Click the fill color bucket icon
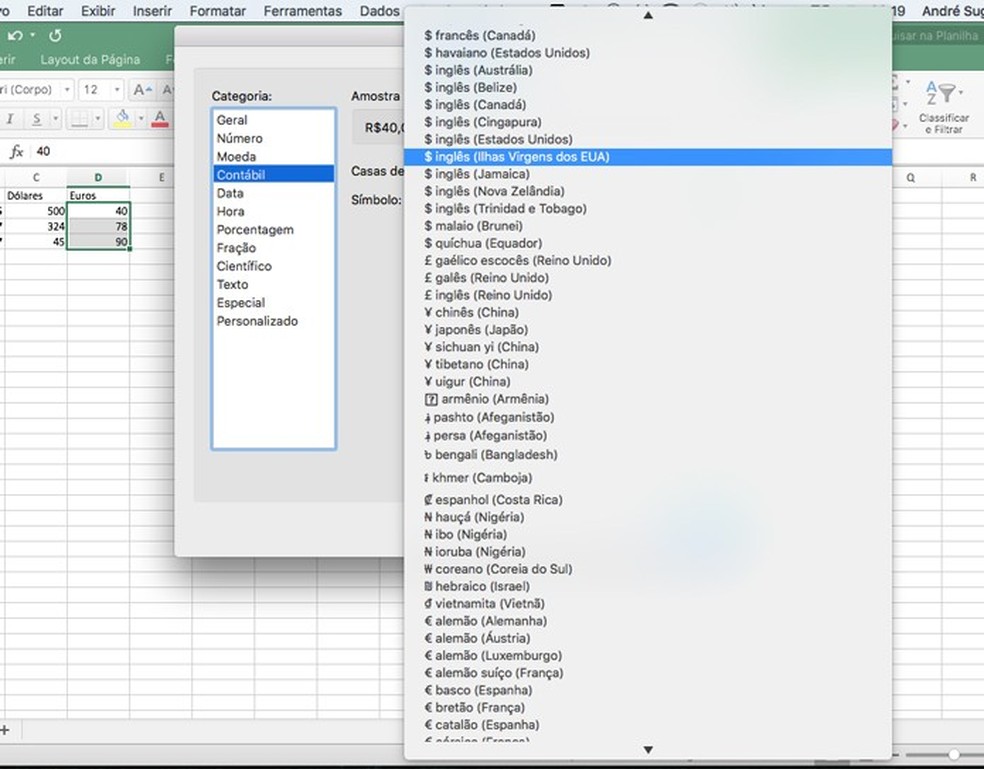Screen dimensions: 984x769 coord(121,119)
